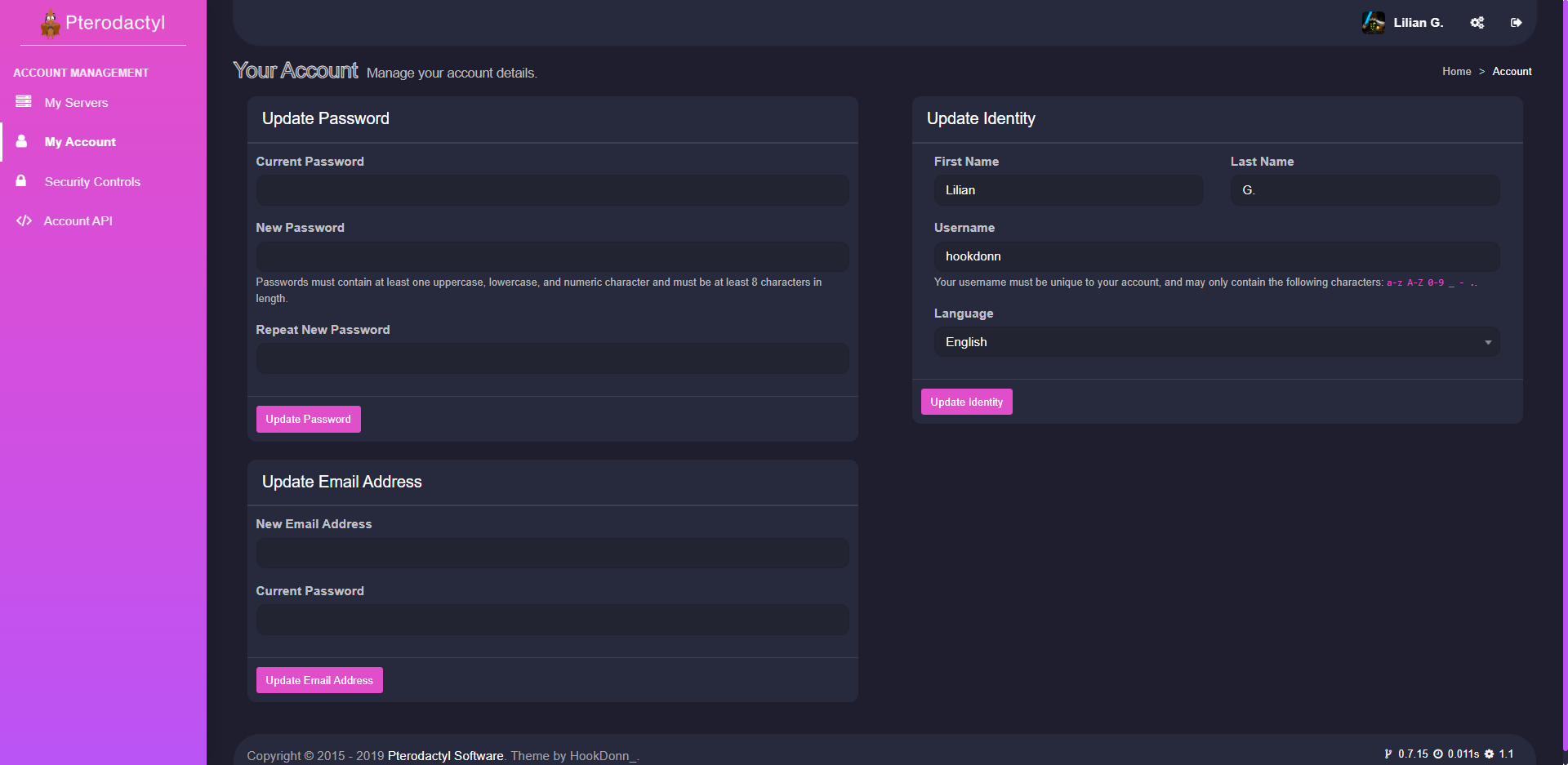Go to My Servers page
This screenshot has width=1568, height=765.
(76, 103)
